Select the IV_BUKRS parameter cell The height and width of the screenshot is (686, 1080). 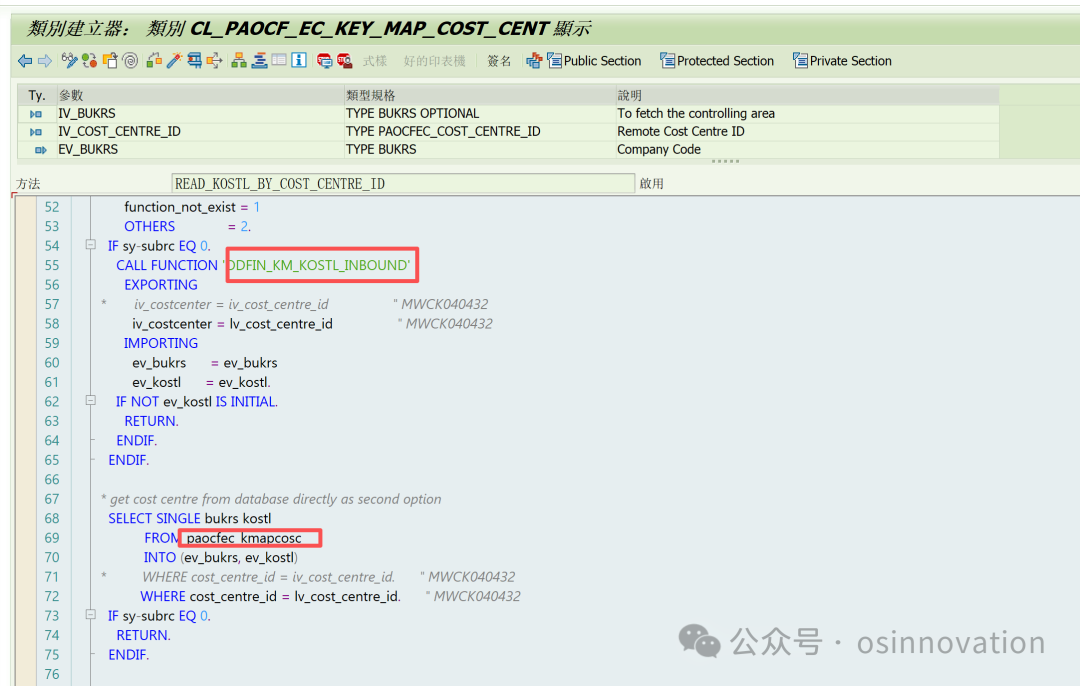click(200, 114)
